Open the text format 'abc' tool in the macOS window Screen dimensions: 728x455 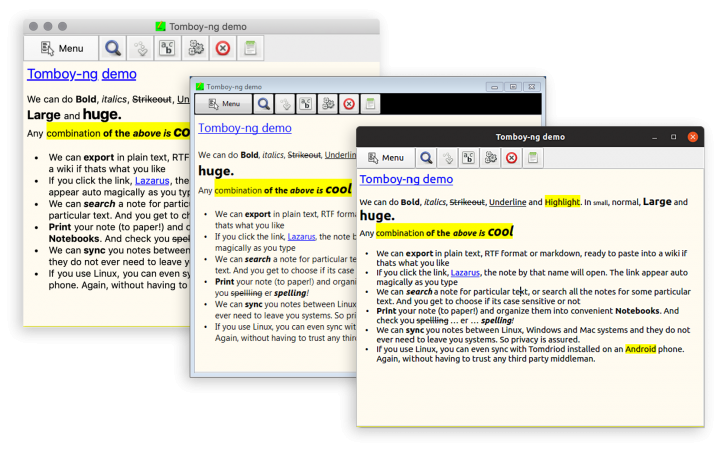[x=167, y=48]
